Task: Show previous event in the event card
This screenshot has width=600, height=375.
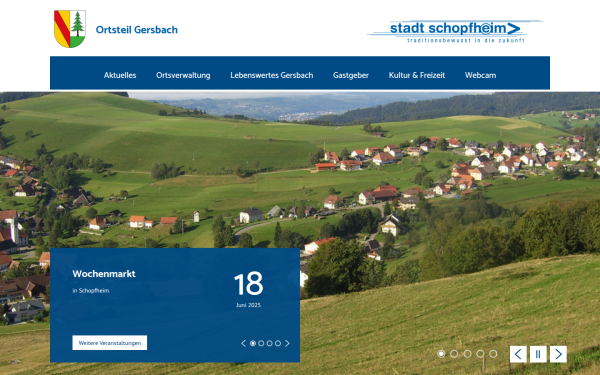Action: coord(243,343)
